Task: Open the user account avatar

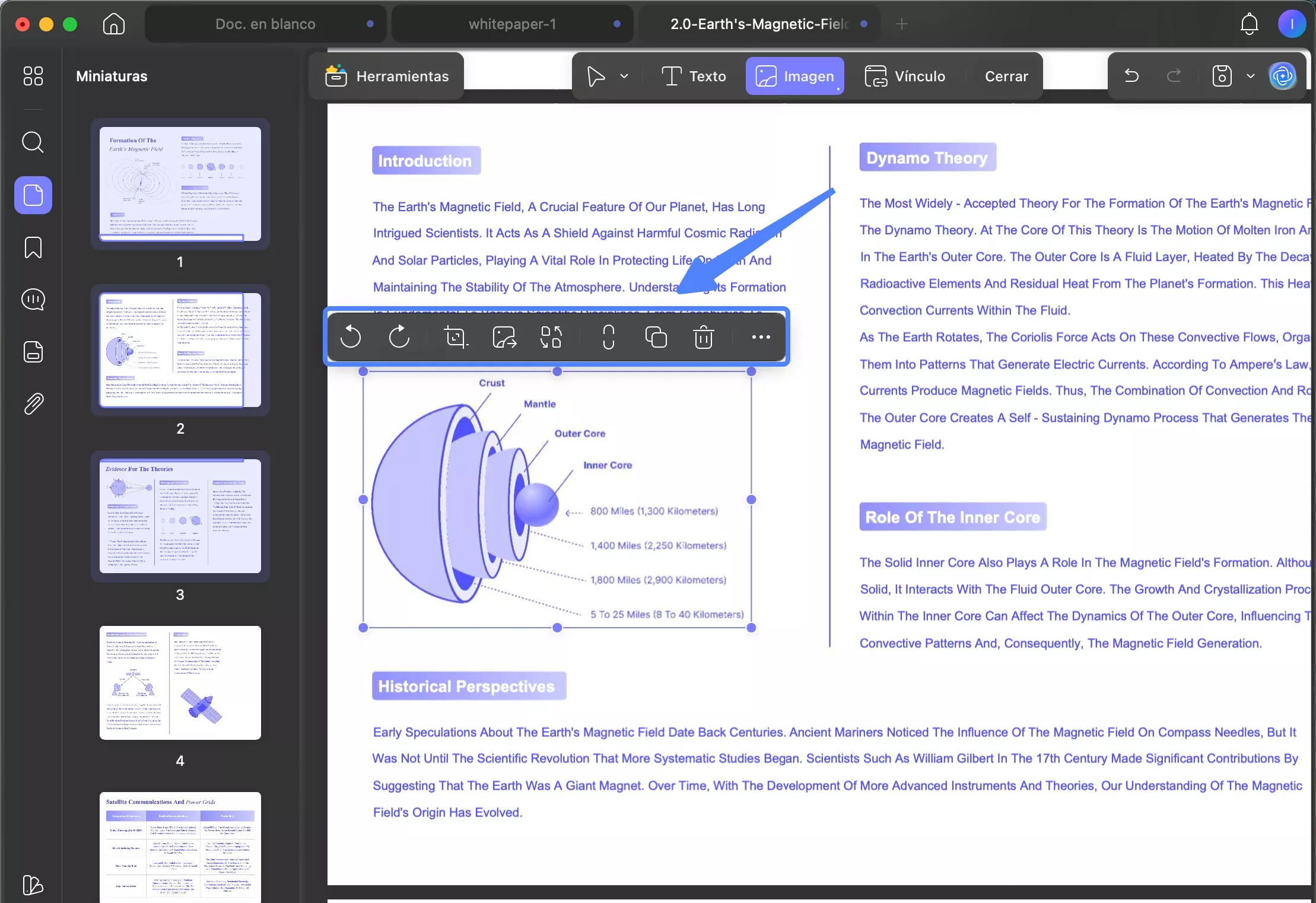Action: click(x=1292, y=24)
